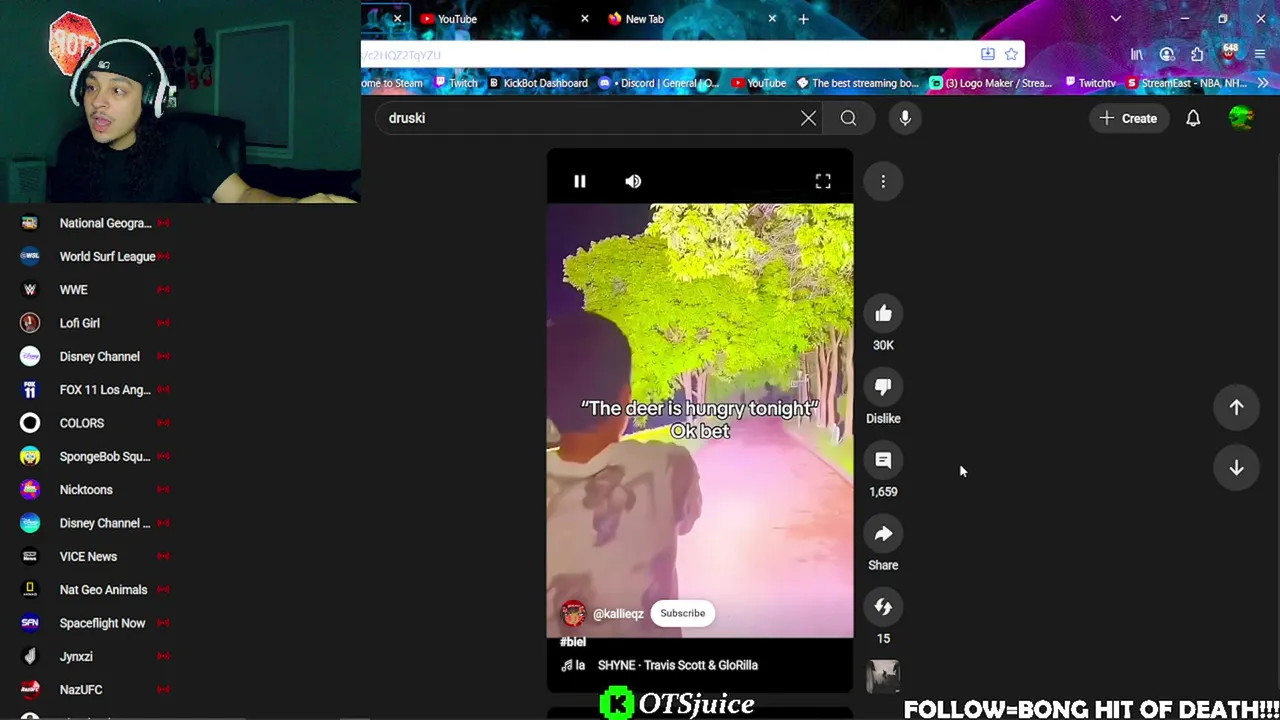Screen dimensions: 1280x720
Task: Go to the next Short with the down arrow
Action: click(1236, 468)
